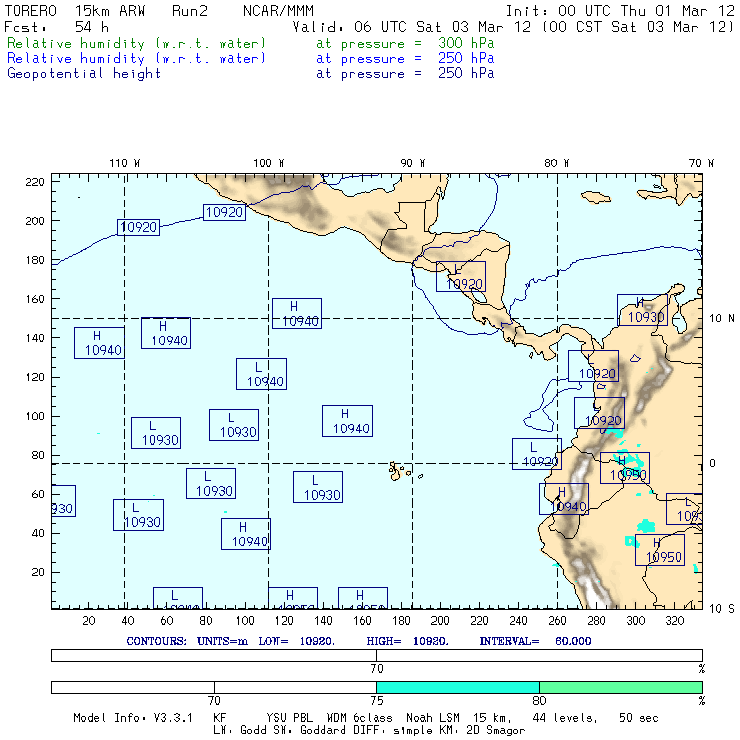Click the '160' tick label on left axis
Viewport: 740px width, 740px height.
(35, 299)
